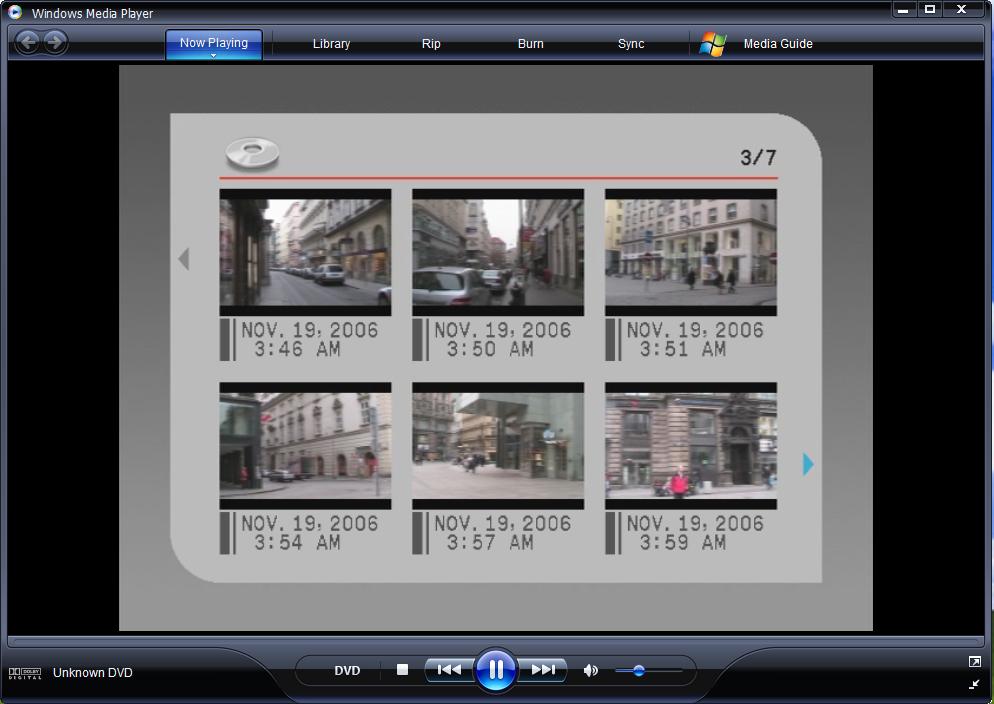This screenshot has width=994, height=704.
Task: Switch to compact mode
Action: (974, 684)
